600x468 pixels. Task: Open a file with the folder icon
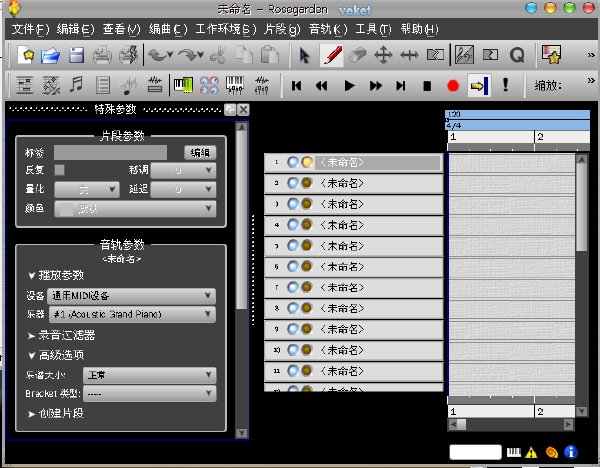pos(51,55)
